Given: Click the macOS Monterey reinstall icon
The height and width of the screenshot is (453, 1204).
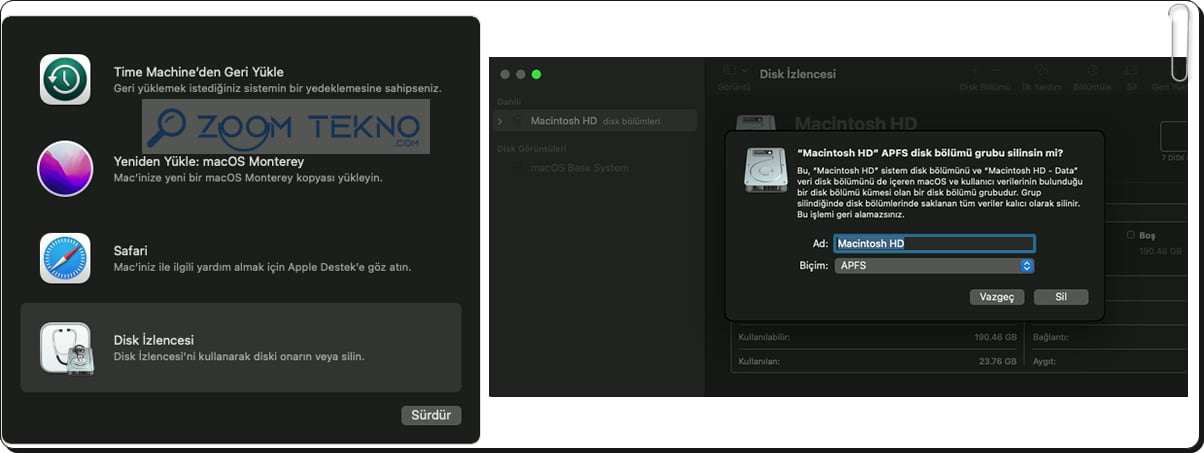Looking at the screenshot, I should pos(65,168).
